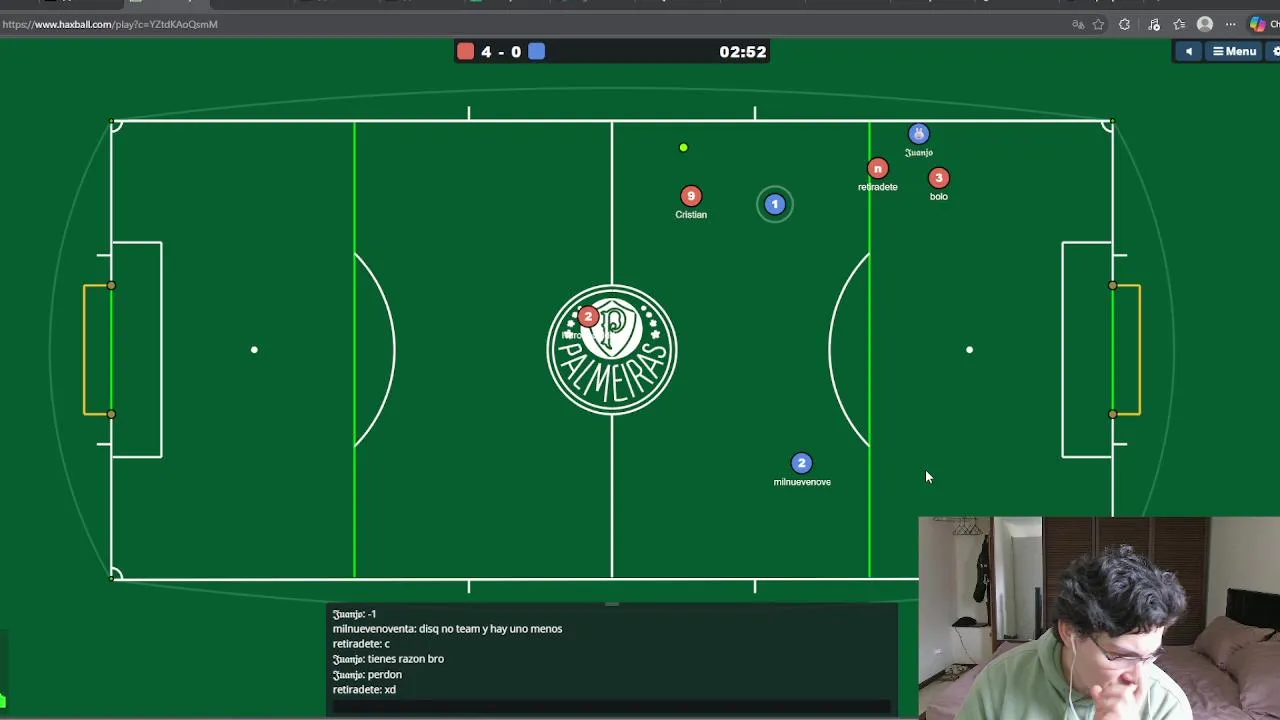Open the Copilot icon in toolbar

(x=1258, y=25)
